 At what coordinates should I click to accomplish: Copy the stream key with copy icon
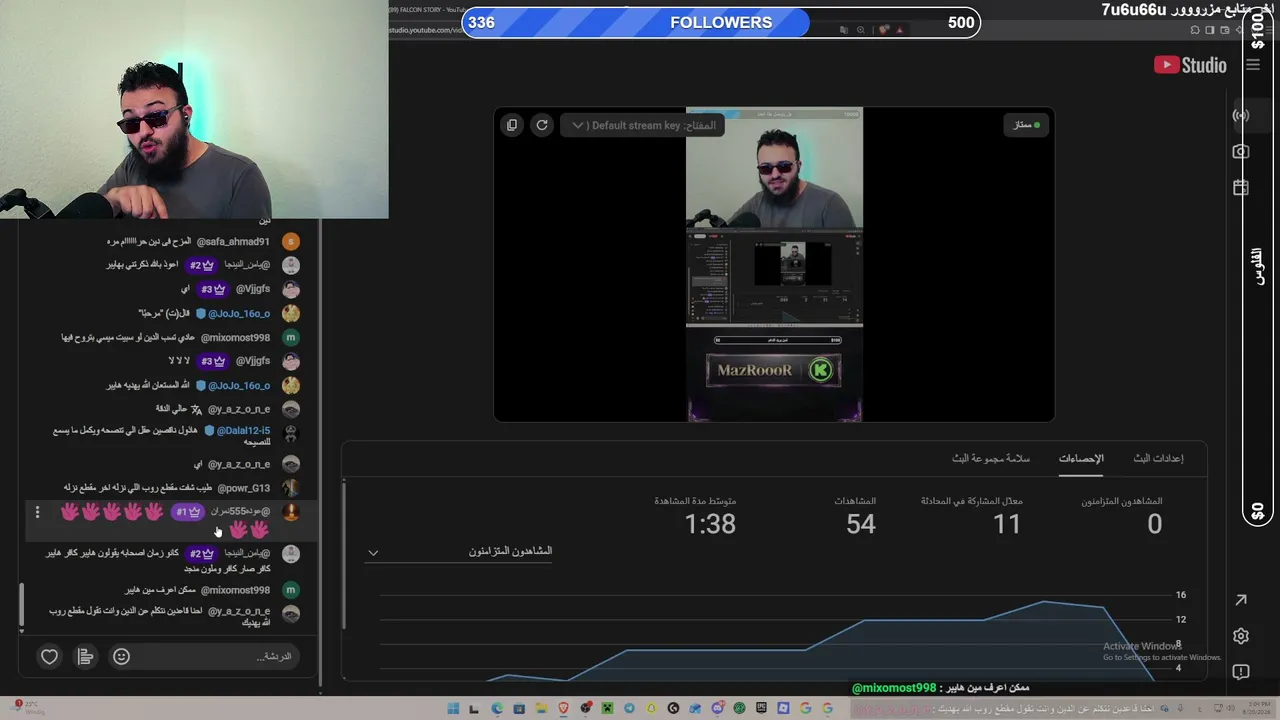click(x=512, y=125)
